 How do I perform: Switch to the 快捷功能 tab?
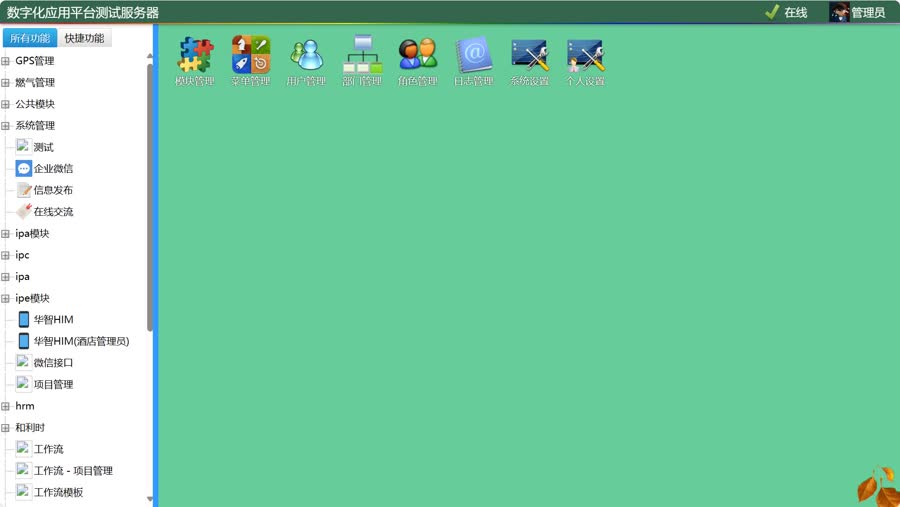pyautogui.click(x=84, y=38)
